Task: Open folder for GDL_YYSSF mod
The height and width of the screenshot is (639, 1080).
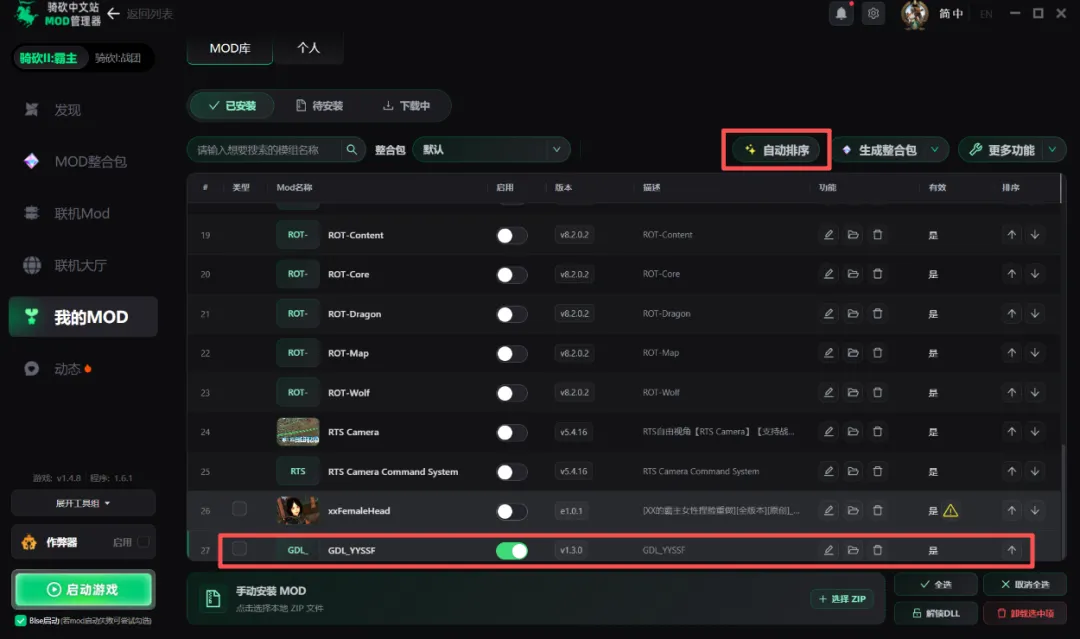Action: coord(853,550)
